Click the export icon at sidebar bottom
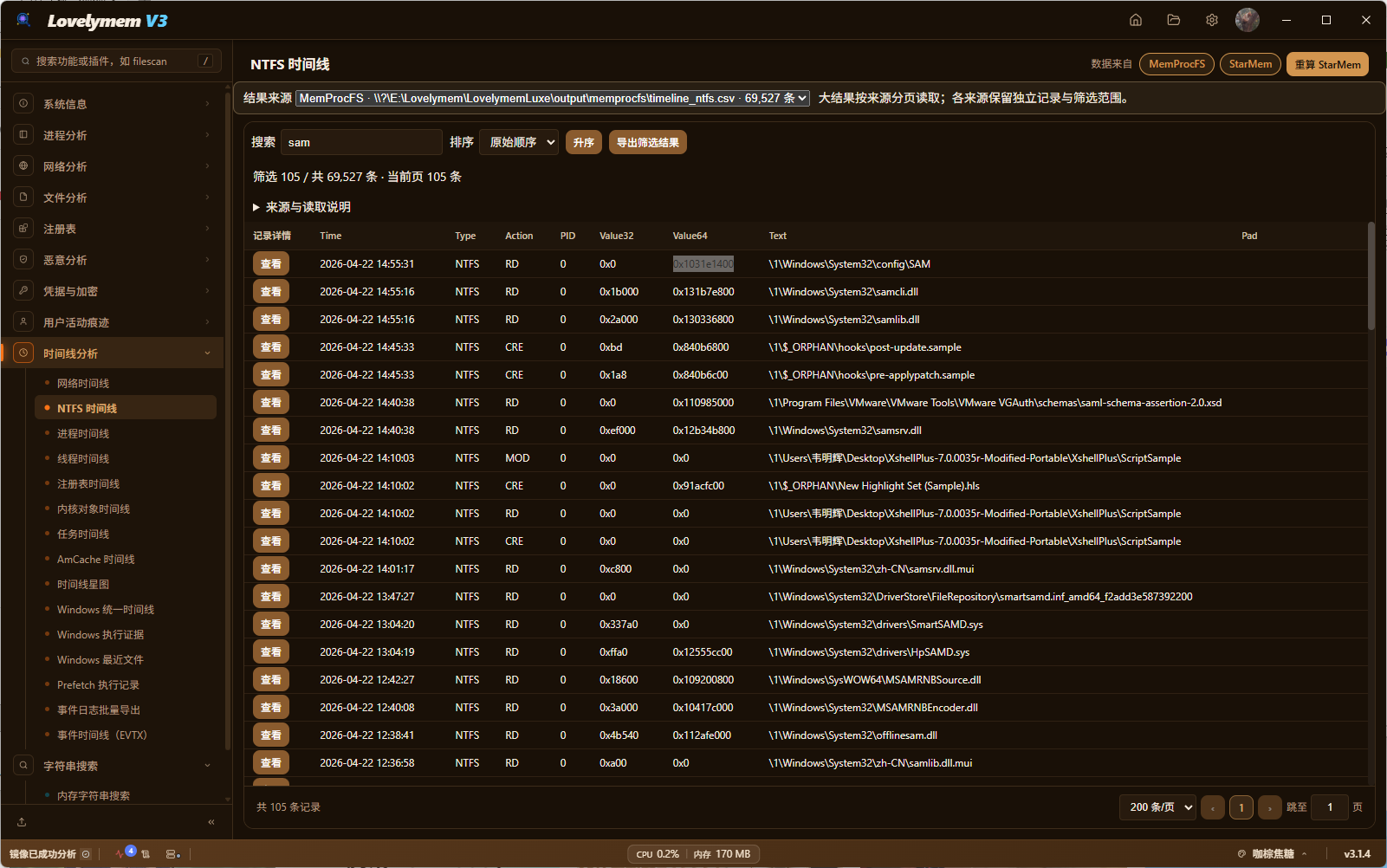This screenshot has height=868, width=1387. (22, 822)
